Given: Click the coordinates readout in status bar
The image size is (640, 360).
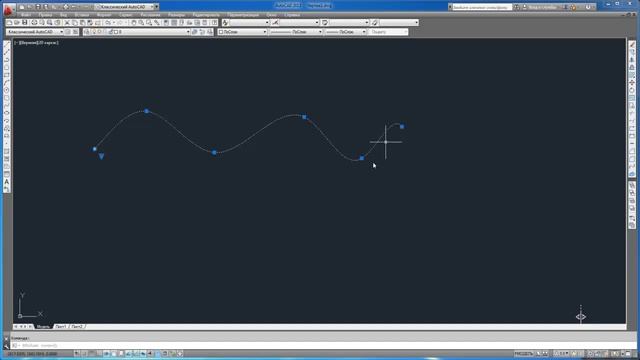Looking at the screenshot, I should pyautogui.click(x=33, y=353).
